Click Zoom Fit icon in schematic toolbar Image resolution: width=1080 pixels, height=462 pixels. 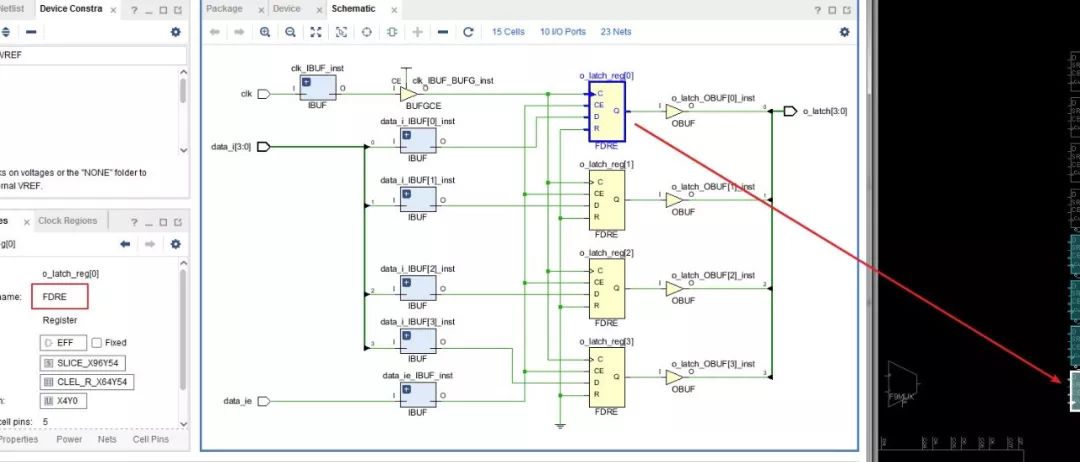click(315, 32)
